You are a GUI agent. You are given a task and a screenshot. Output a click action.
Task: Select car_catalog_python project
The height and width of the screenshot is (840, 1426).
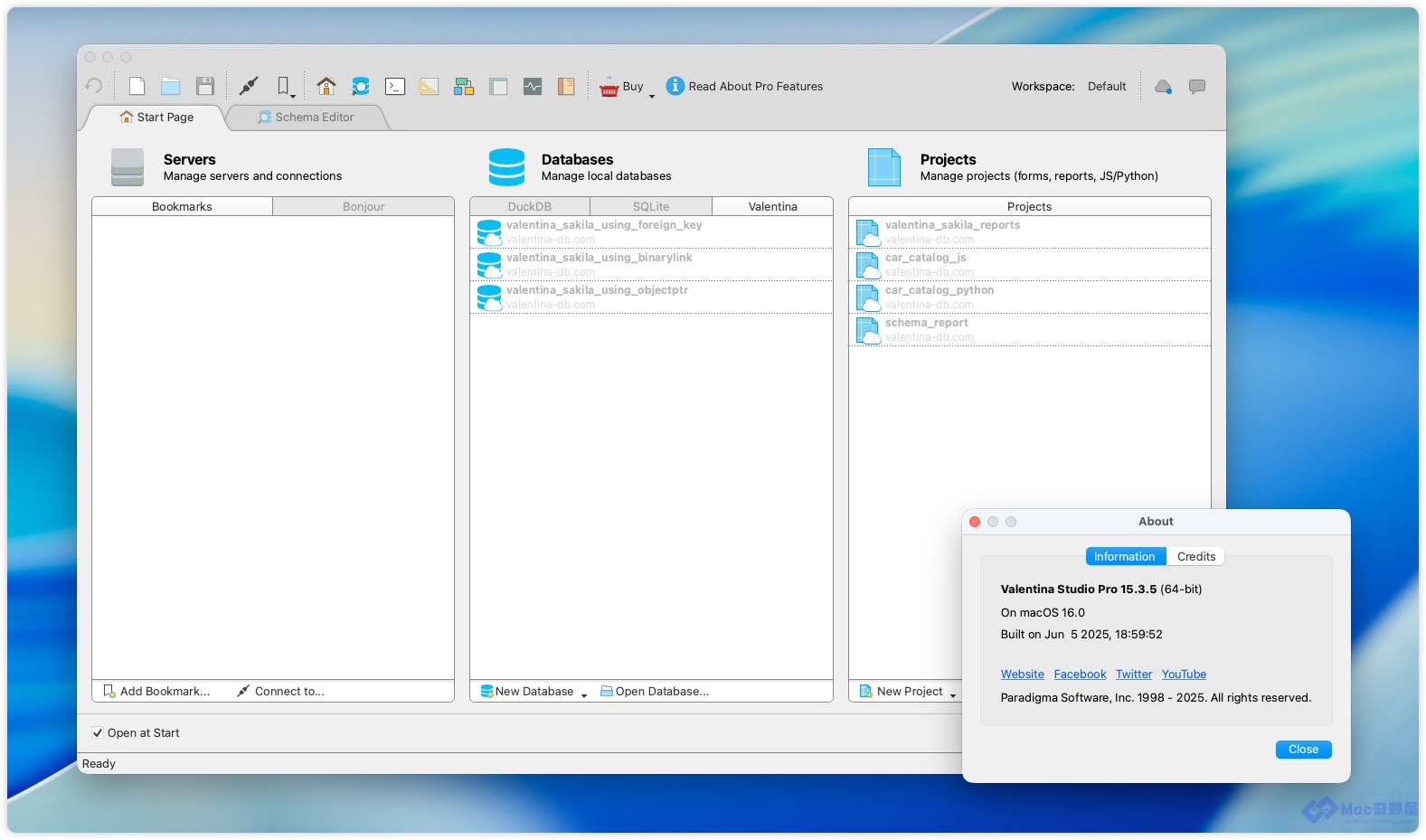1030,297
